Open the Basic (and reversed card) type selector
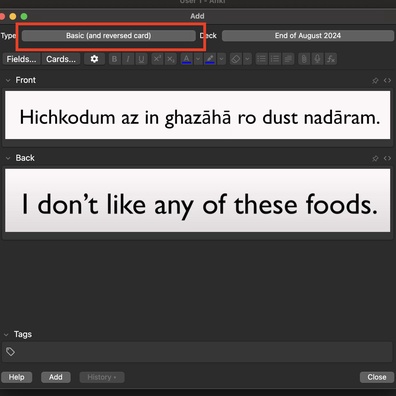 coord(109,36)
